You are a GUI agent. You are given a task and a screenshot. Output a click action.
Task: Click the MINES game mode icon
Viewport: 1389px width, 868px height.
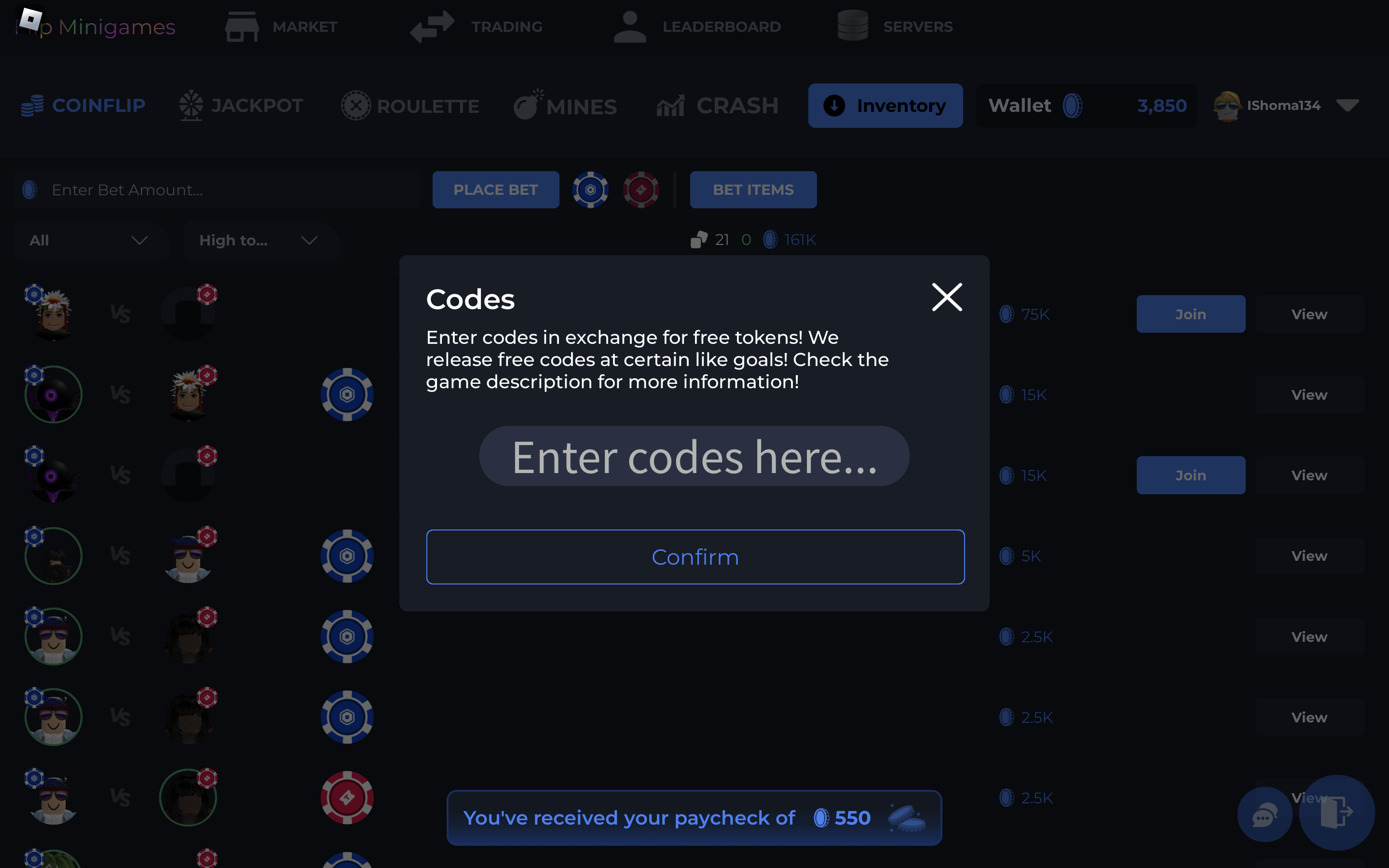pyautogui.click(x=527, y=105)
